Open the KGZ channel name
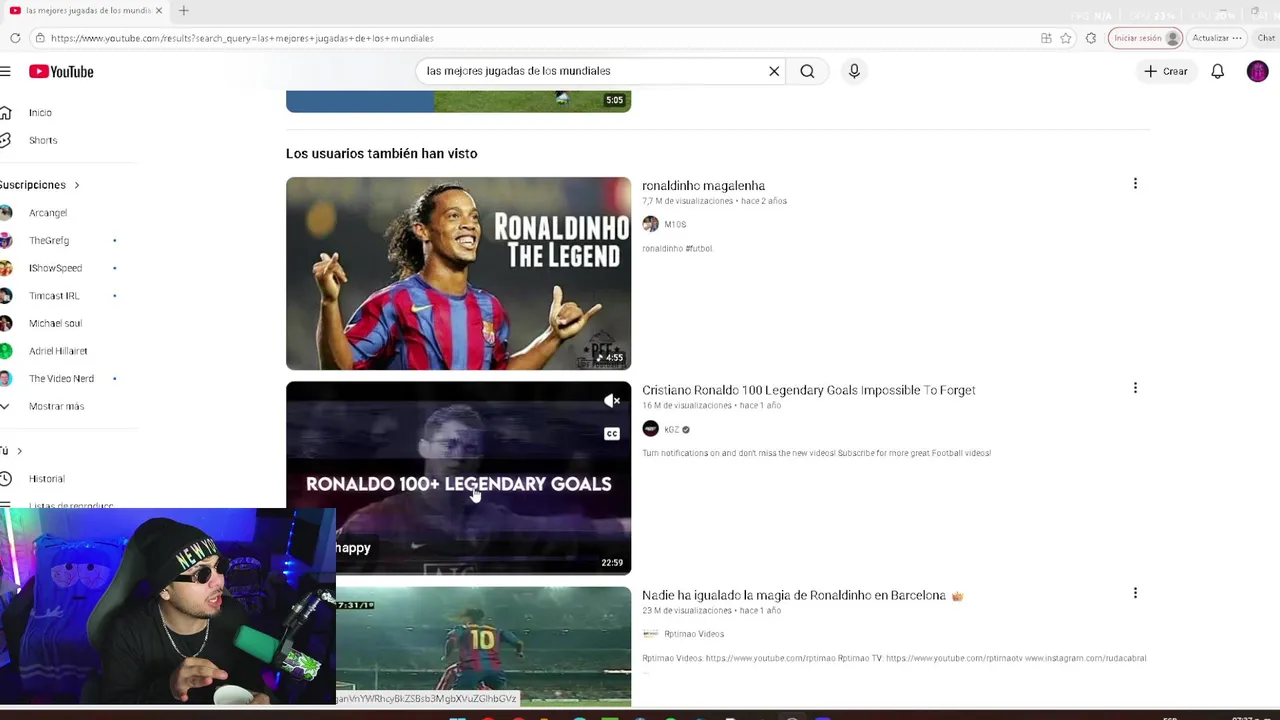The height and width of the screenshot is (720, 1280). (x=671, y=430)
